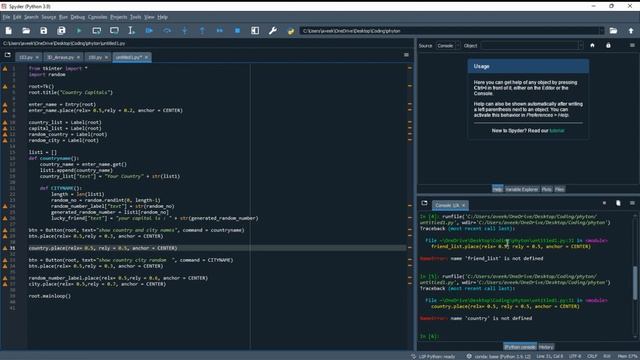Image resolution: width=640 pixels, height=360 pixels.
Task: Browse for a working directory
Action: pyautogui.click(x=613, y=31)
